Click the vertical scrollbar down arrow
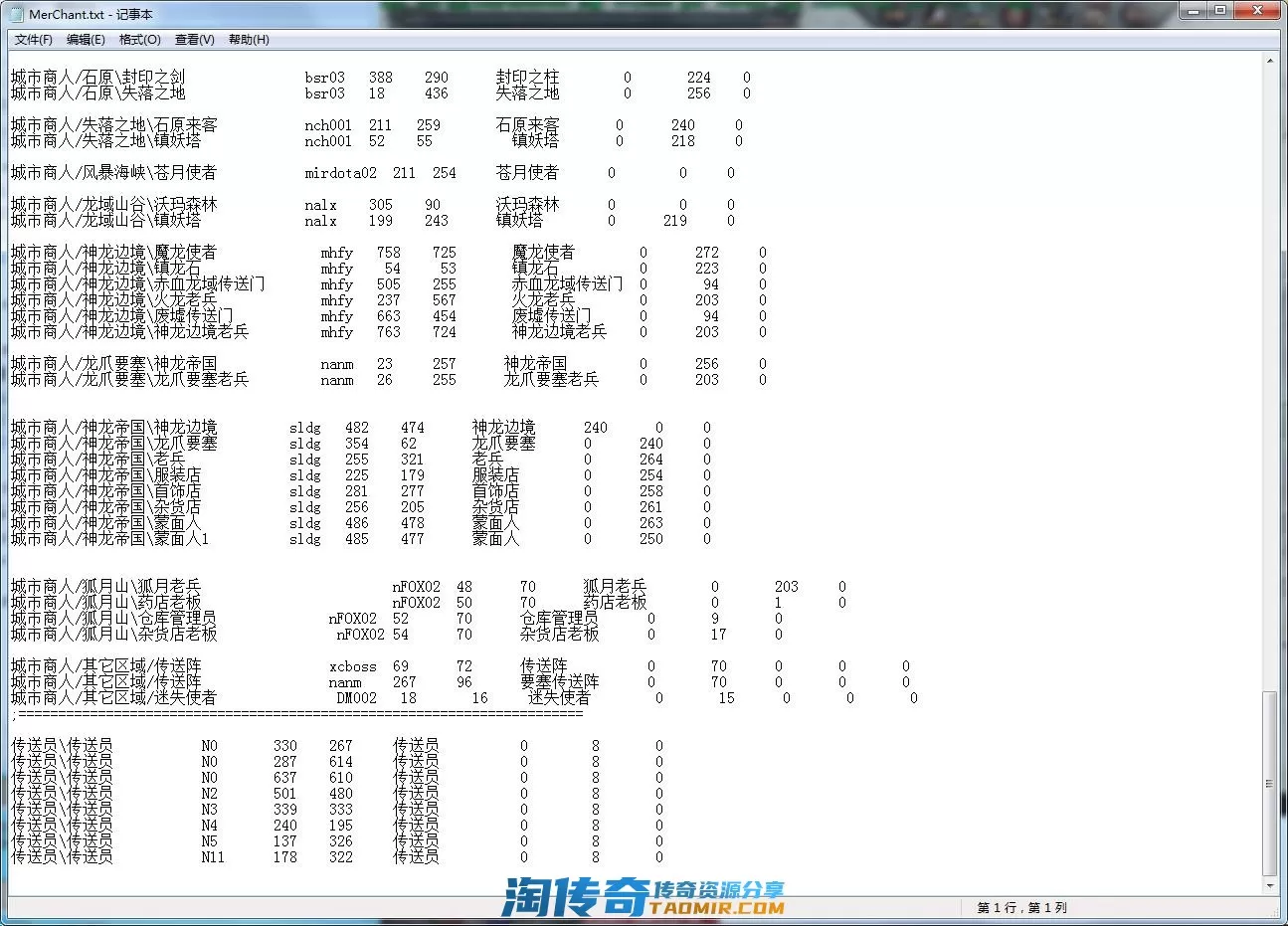The width and height of the screenshot is (1288, 926). coord(1270,884)
